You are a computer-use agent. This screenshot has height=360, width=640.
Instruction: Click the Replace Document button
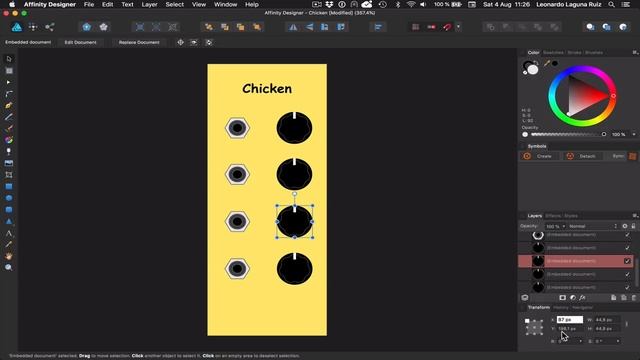[139, 42]
